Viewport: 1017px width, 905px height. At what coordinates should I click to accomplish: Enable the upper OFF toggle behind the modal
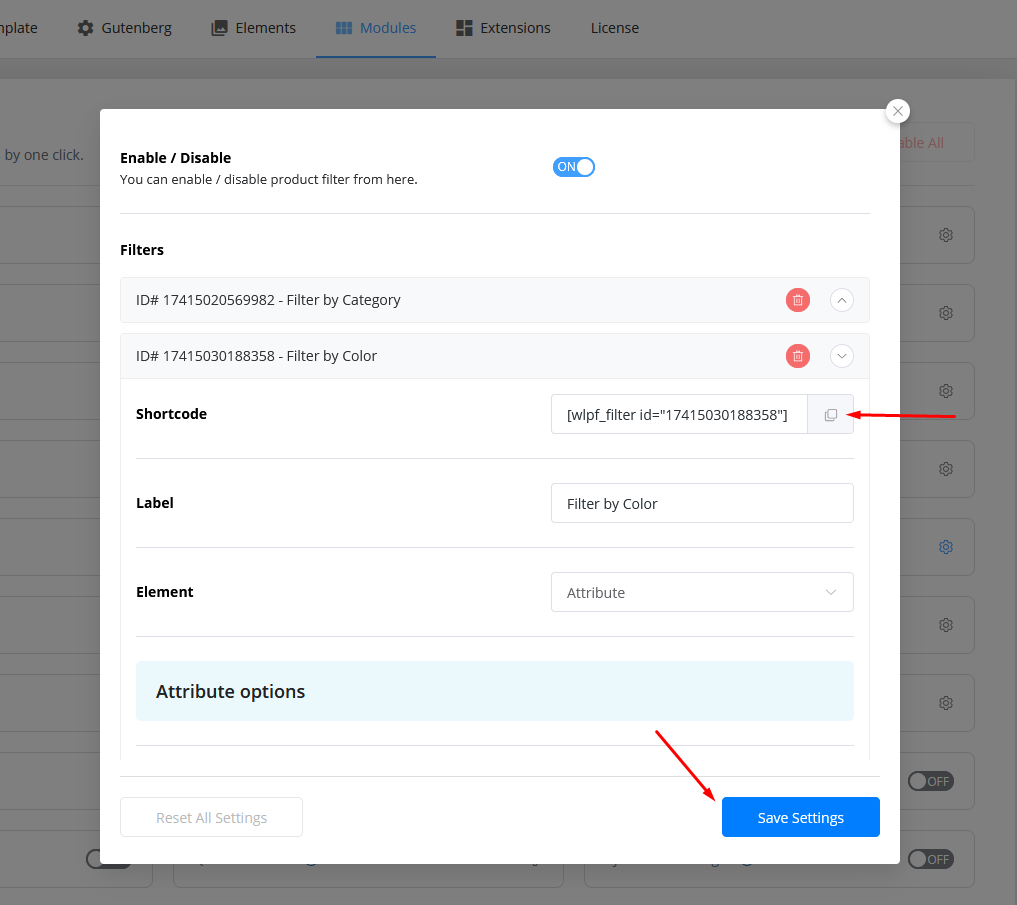coord(930,781)
